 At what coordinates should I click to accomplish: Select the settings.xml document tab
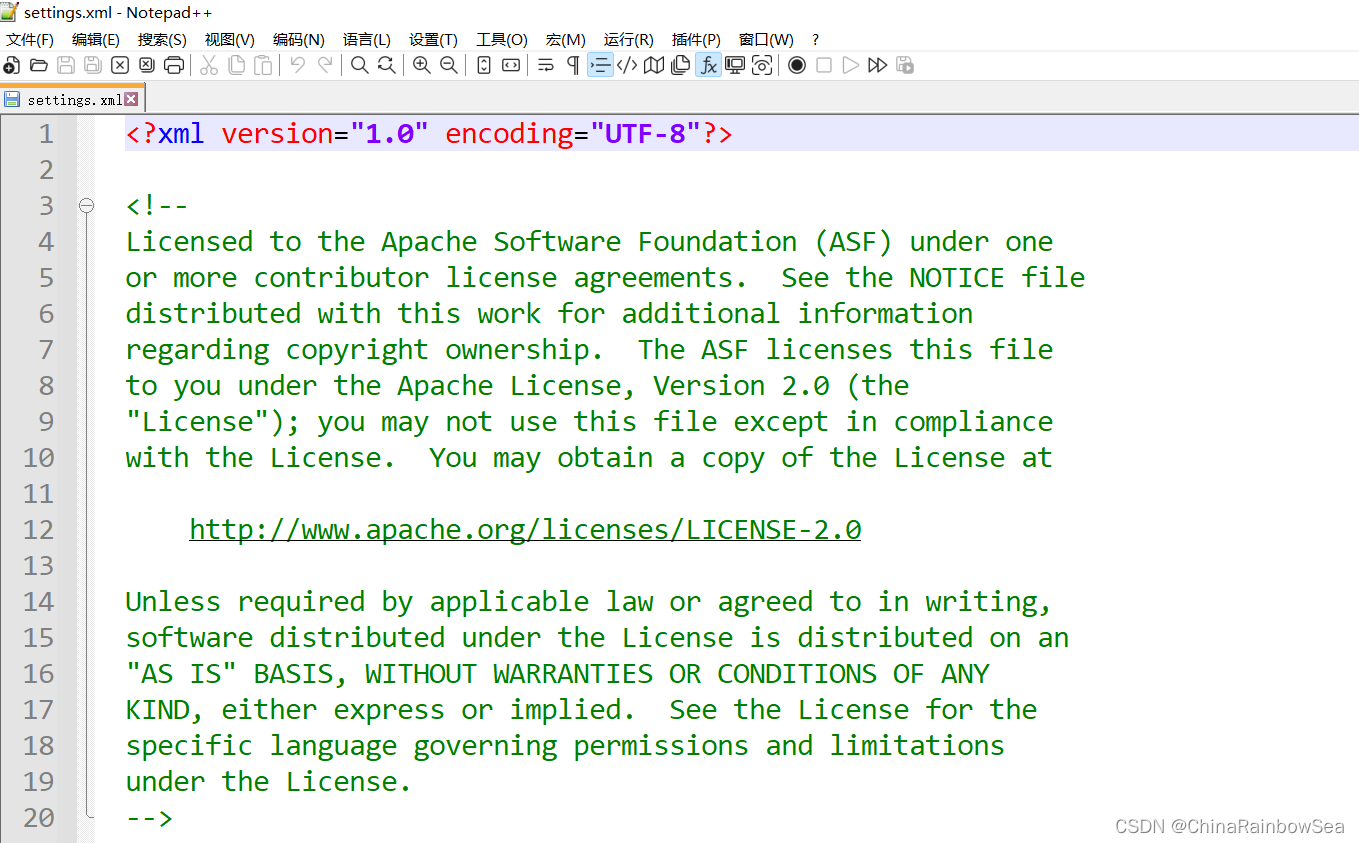click(x=73, y=99)
